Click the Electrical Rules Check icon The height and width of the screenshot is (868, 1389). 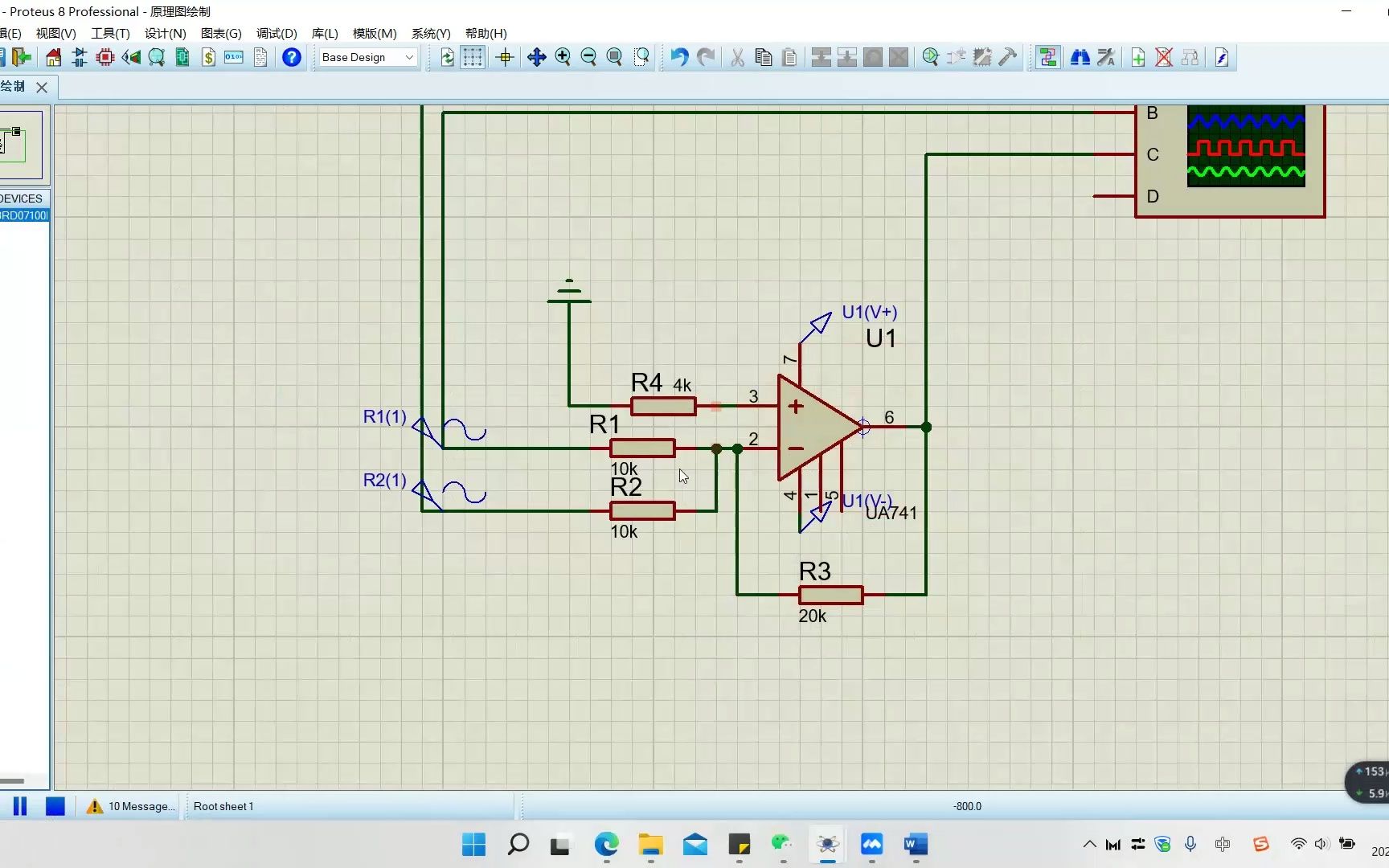click(1222, 57)
